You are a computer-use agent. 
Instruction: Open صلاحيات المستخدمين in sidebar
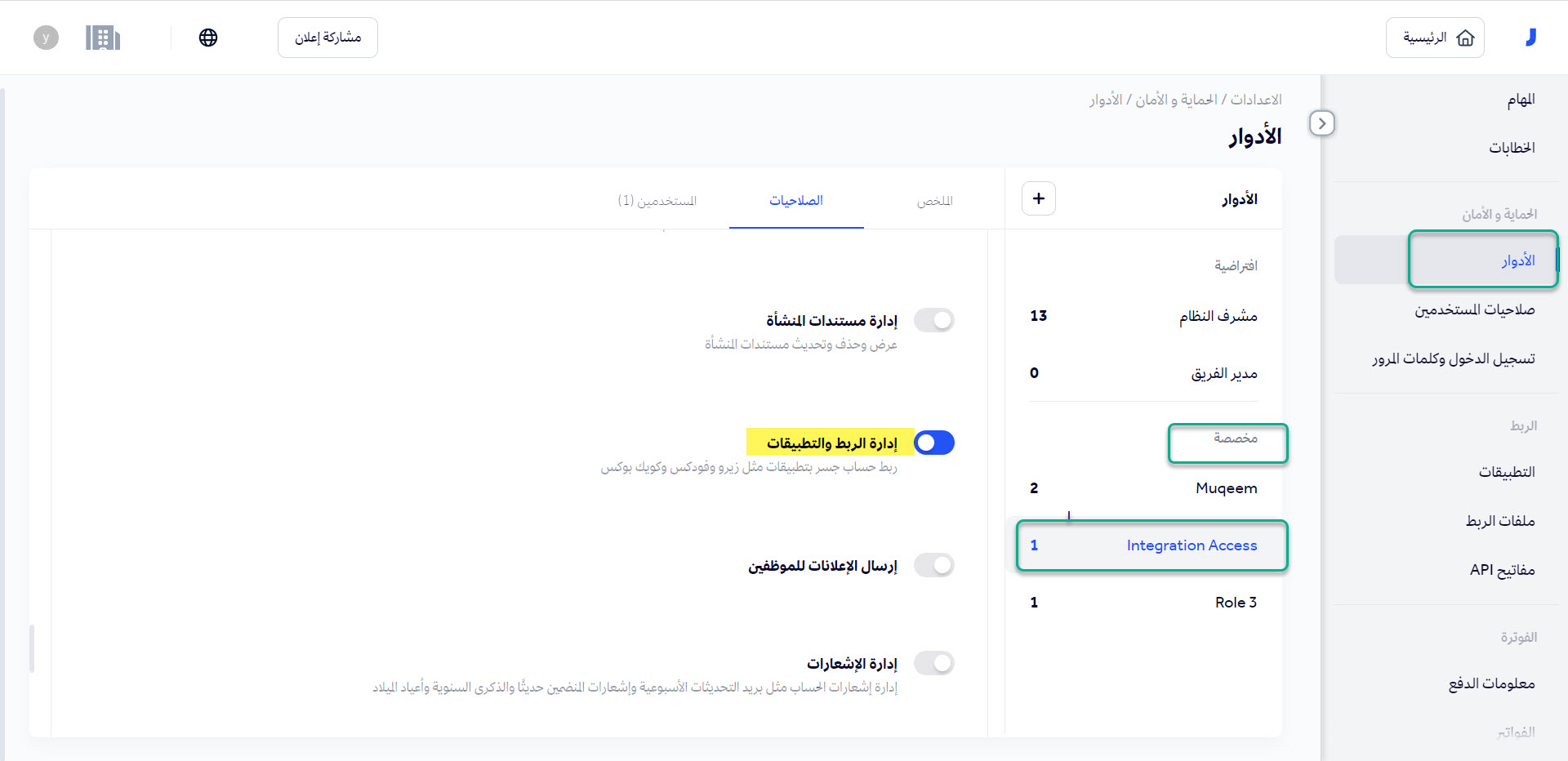pyautogui.click(x=1474, y=309)
